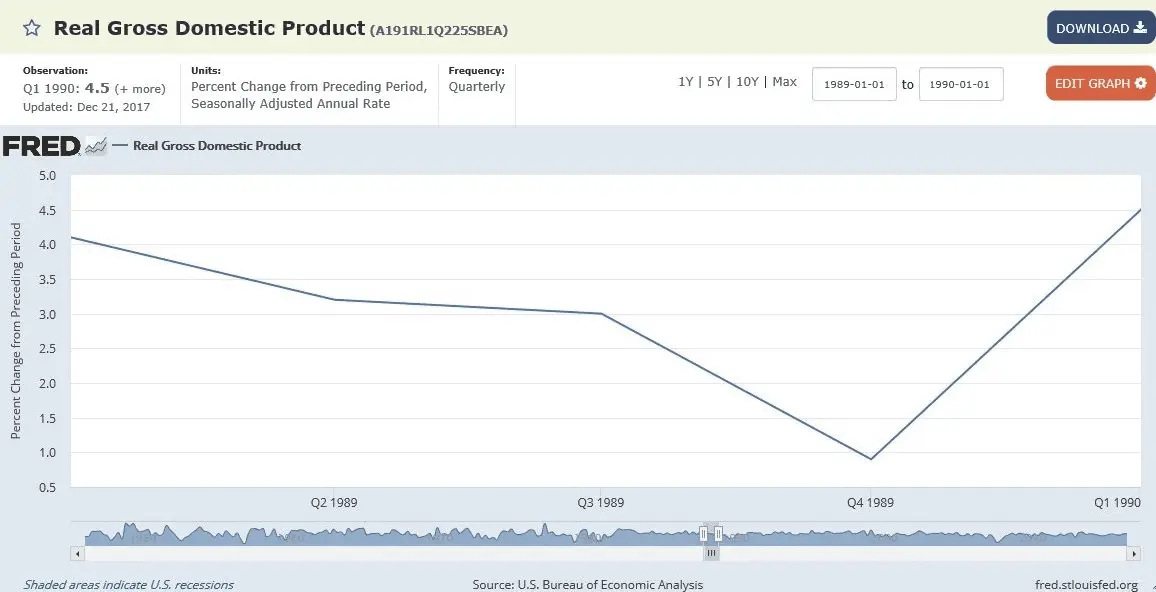Click the right range handle in the navigator
Screen dimensions: 1156x592
(x=718, y=534)
